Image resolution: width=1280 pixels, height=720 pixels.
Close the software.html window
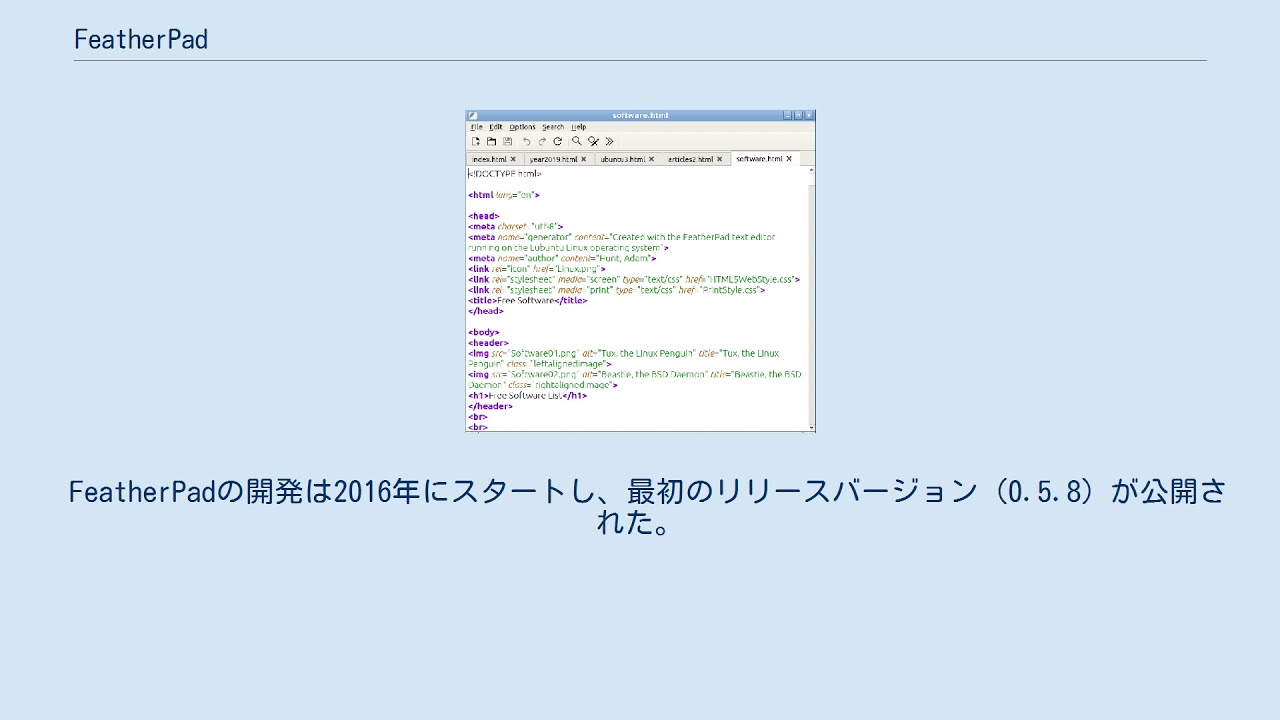809,115
